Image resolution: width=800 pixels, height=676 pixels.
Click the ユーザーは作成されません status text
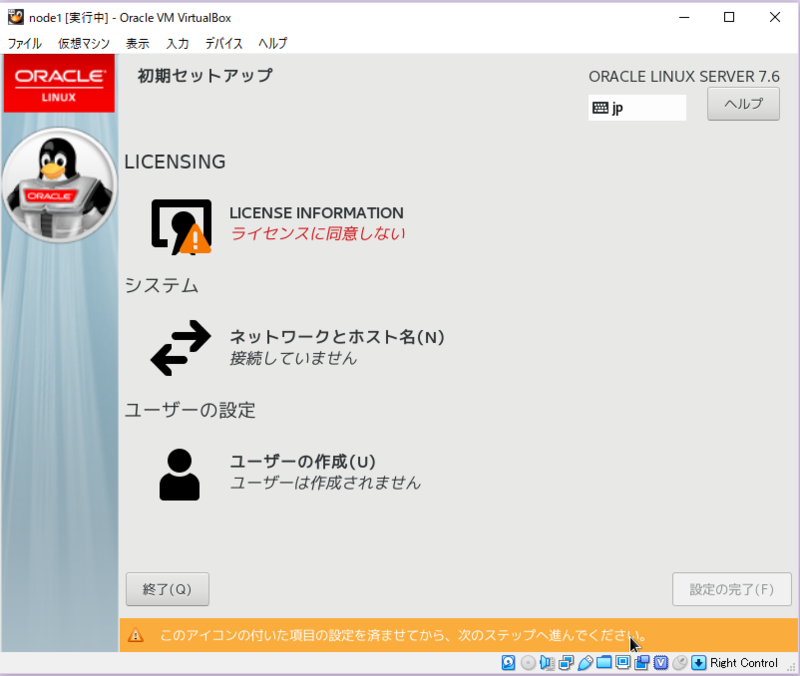[x=325, y=483]
